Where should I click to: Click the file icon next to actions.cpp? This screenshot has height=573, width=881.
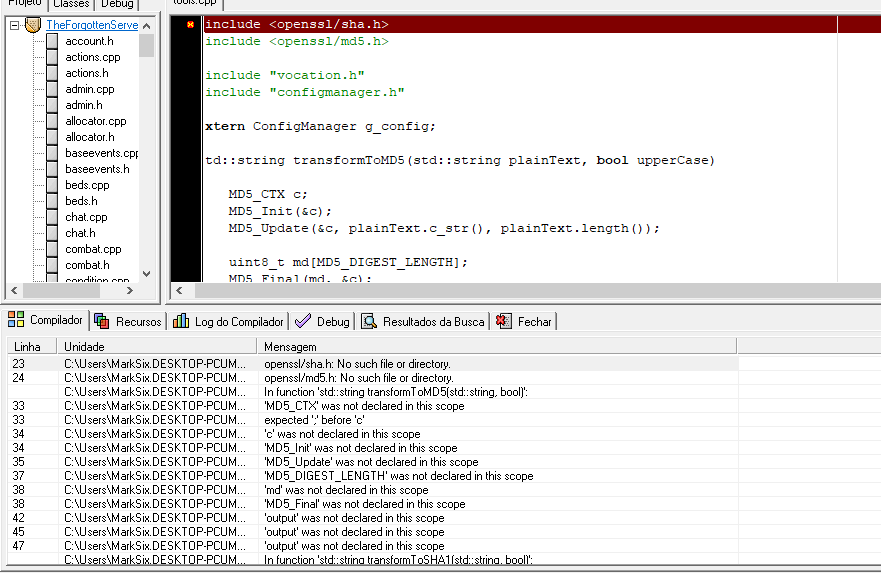pos(52,57)
